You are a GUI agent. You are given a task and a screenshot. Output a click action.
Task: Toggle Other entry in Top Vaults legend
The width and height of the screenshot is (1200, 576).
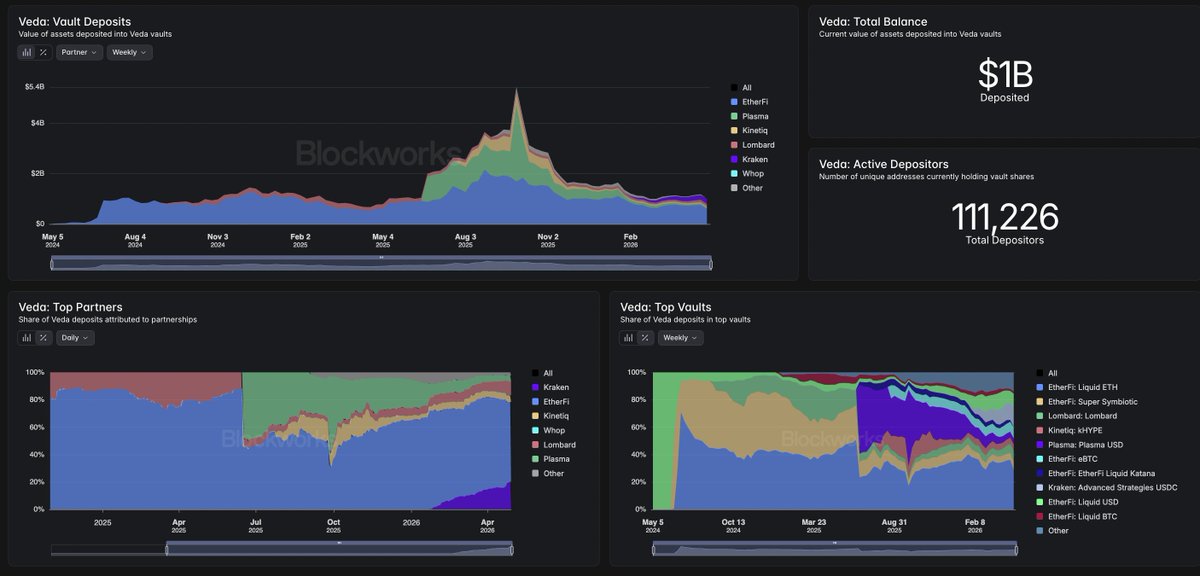1052,530
